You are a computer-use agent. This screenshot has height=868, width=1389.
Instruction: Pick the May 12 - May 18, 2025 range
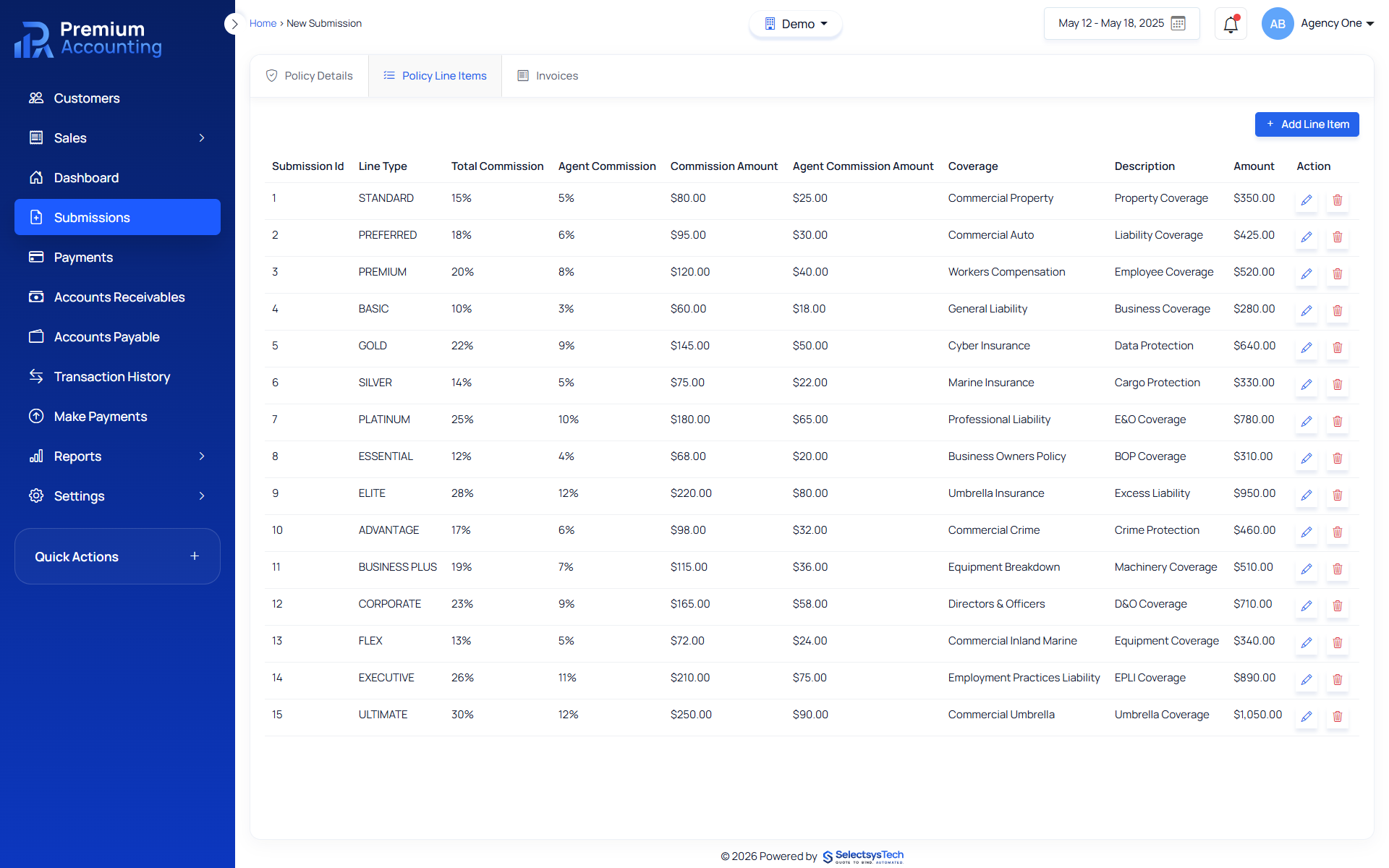(x=1121, y=23)
